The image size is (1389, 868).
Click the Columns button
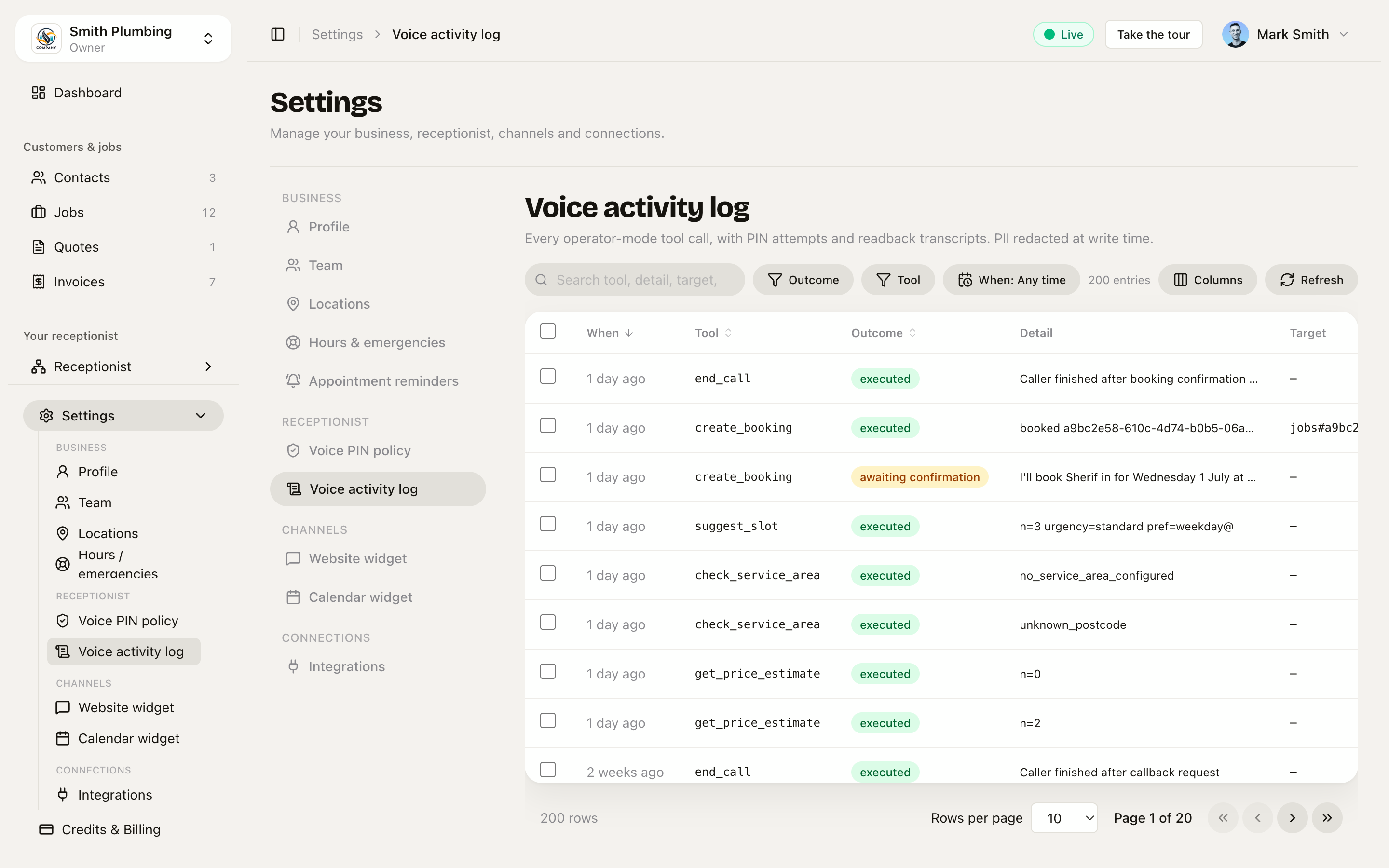[1208, 280]
